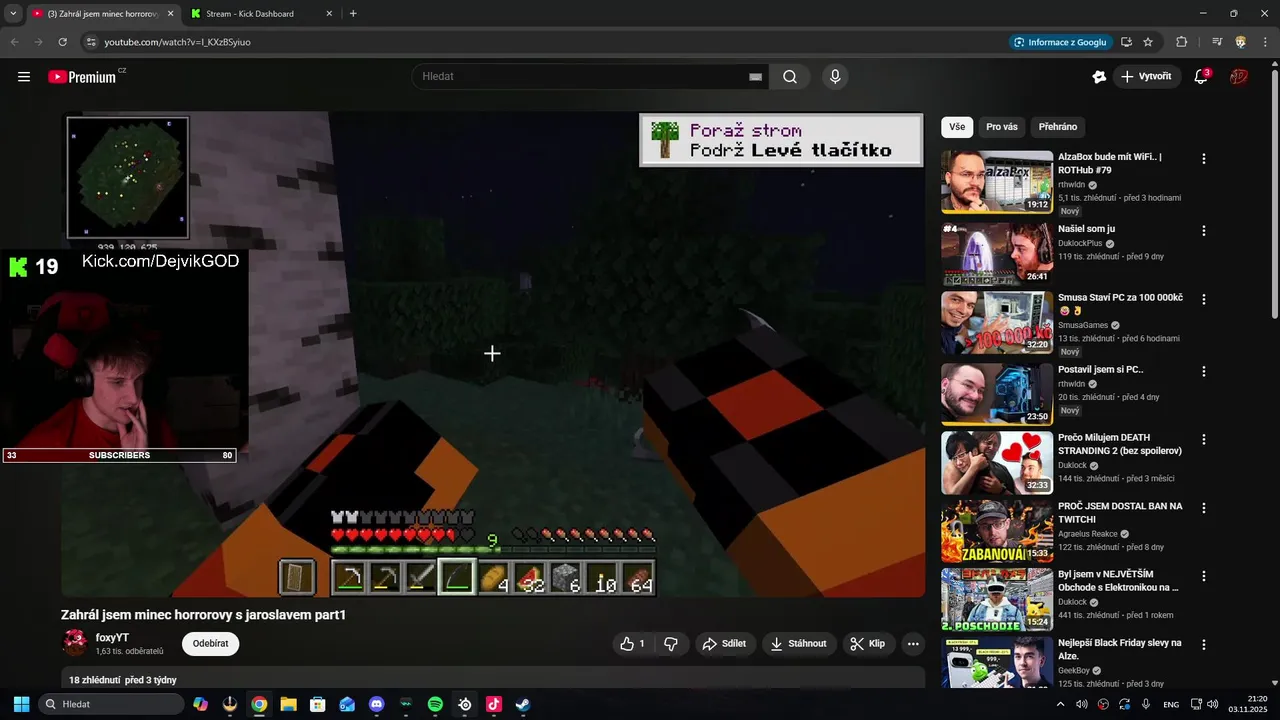Open Microsoft Store from the taskbar
This screenshot has width=1280, height=720.
click(x=318, y=704)
